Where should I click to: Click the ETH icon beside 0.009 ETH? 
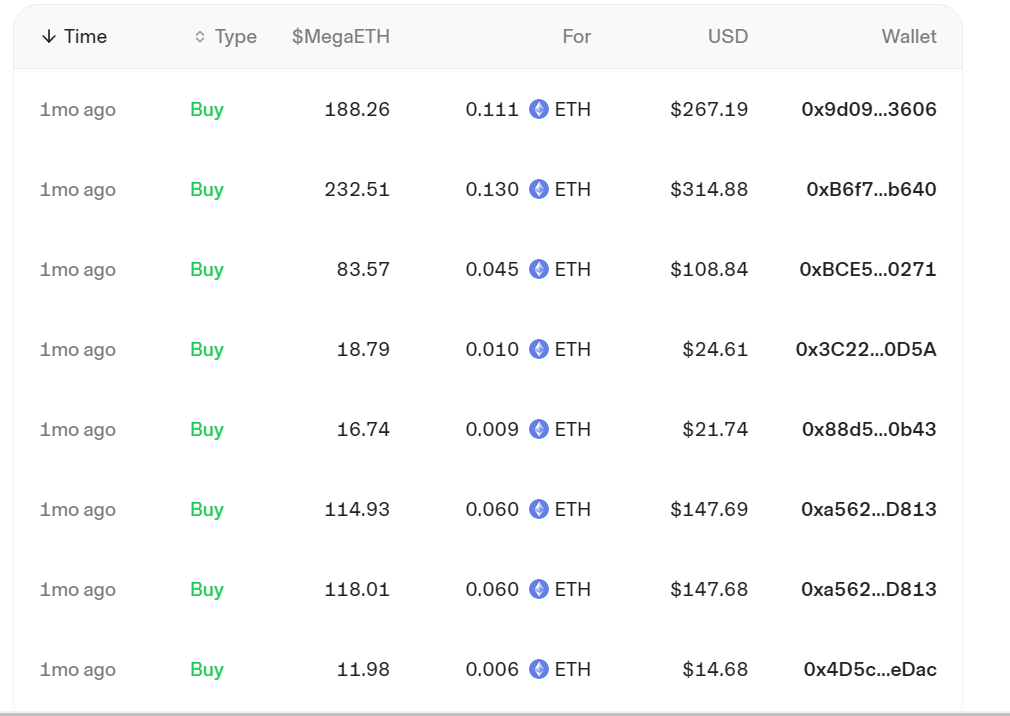click(539, 430)
